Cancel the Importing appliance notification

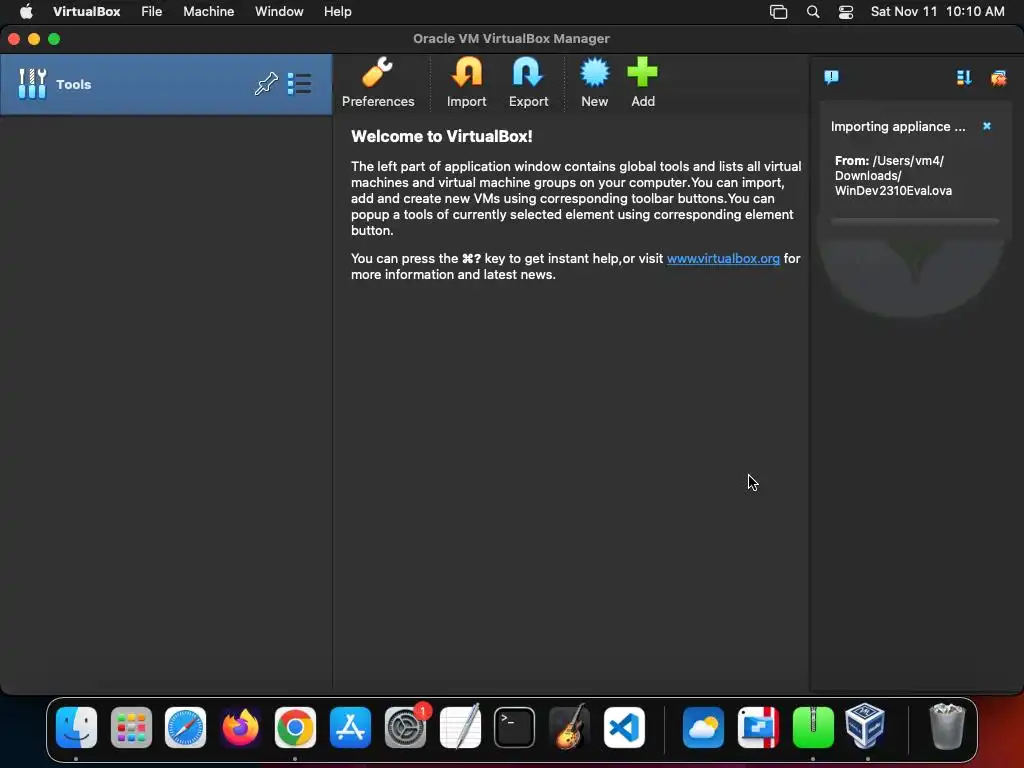tap(987, 126)
